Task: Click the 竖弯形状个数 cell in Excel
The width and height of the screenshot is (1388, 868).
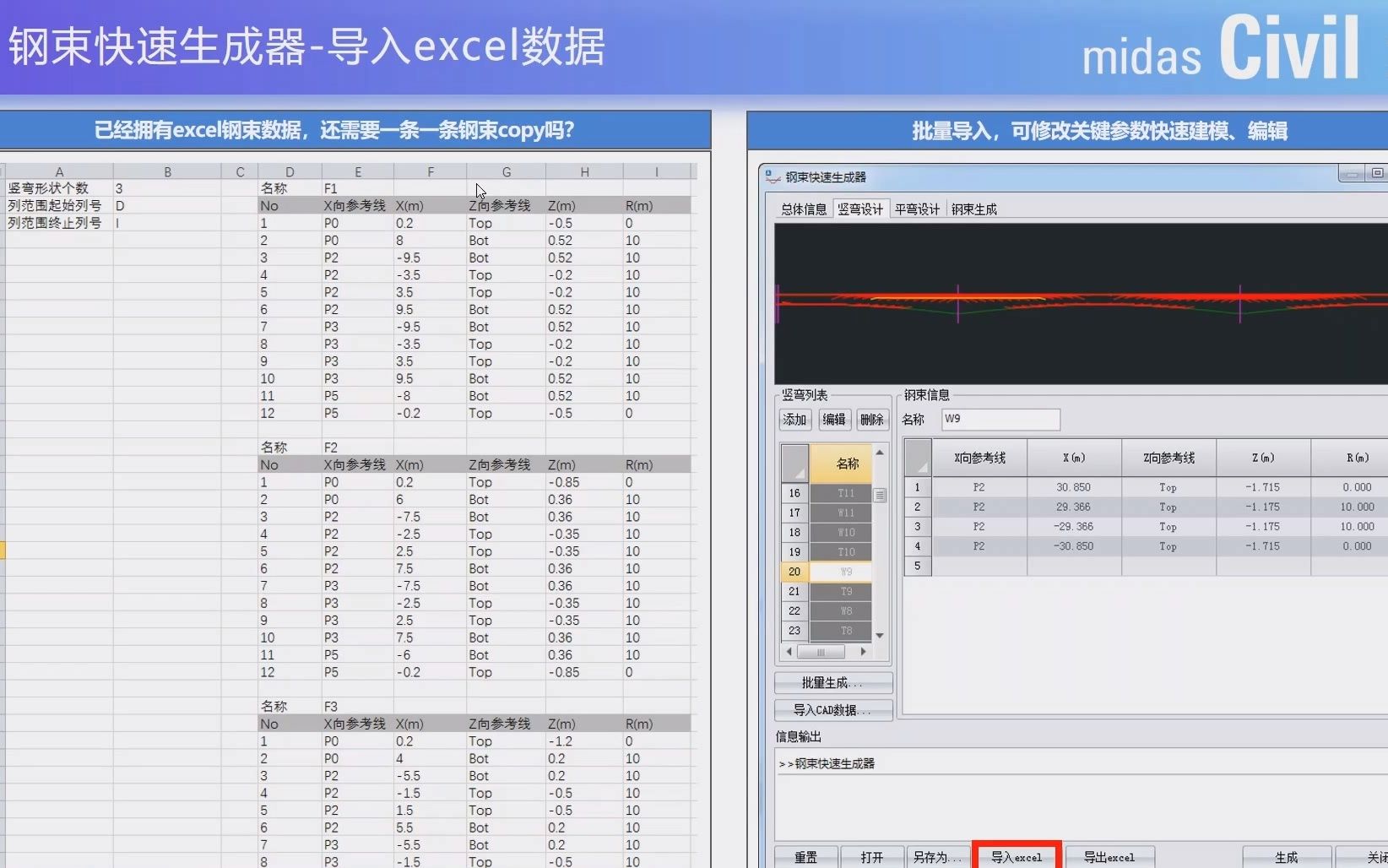Action: [59, 188]
